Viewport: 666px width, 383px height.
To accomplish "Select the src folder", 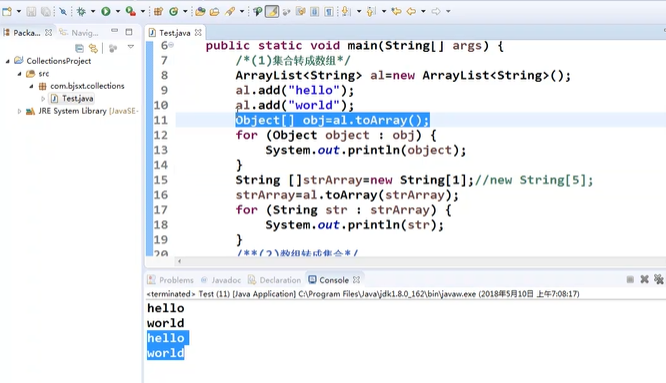I will (x=44, y=73).
